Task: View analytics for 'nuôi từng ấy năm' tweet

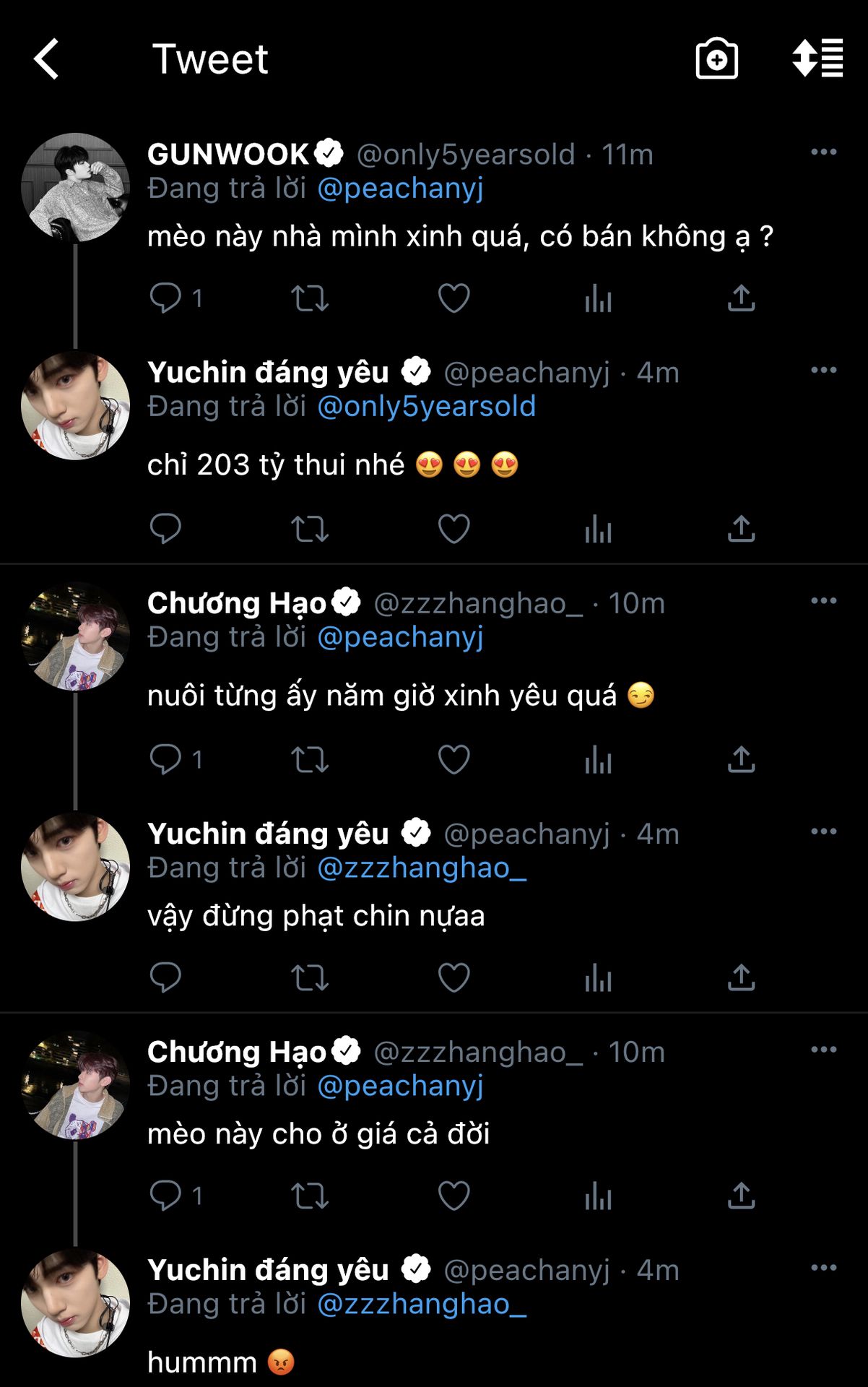Action: (x=598, y=760)
